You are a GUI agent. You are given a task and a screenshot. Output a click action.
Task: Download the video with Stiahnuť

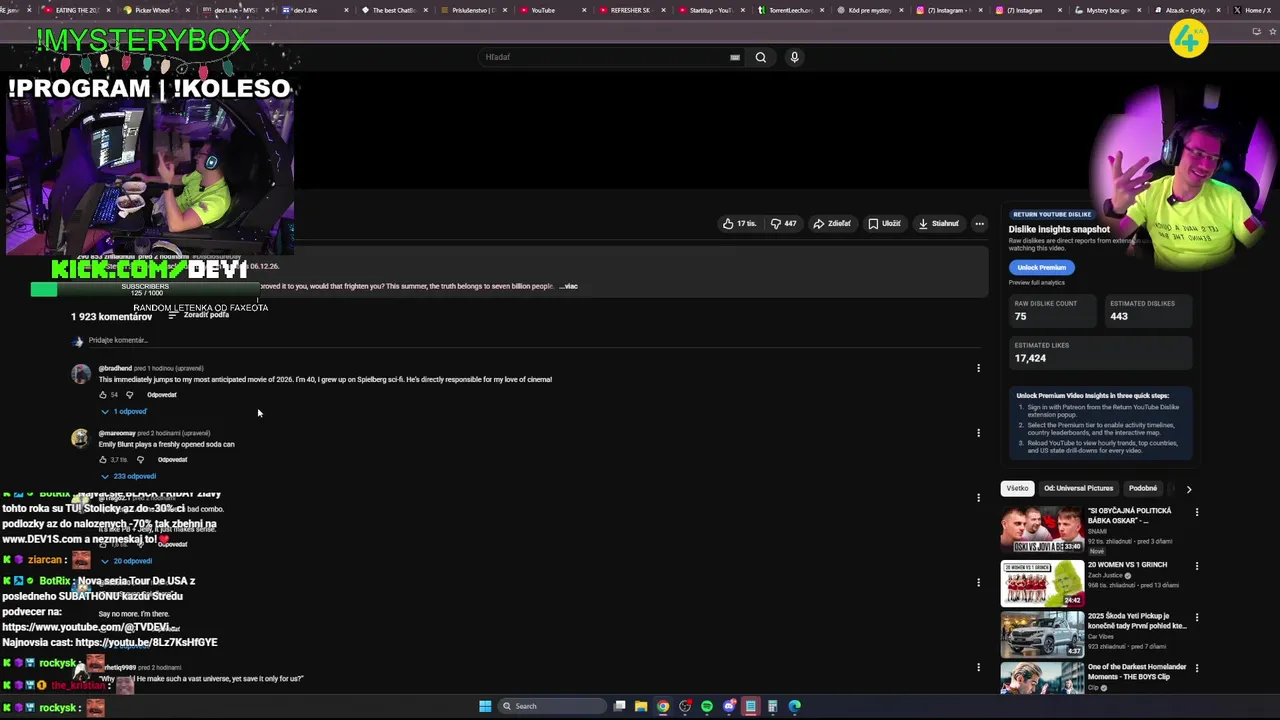coord(938,224)
